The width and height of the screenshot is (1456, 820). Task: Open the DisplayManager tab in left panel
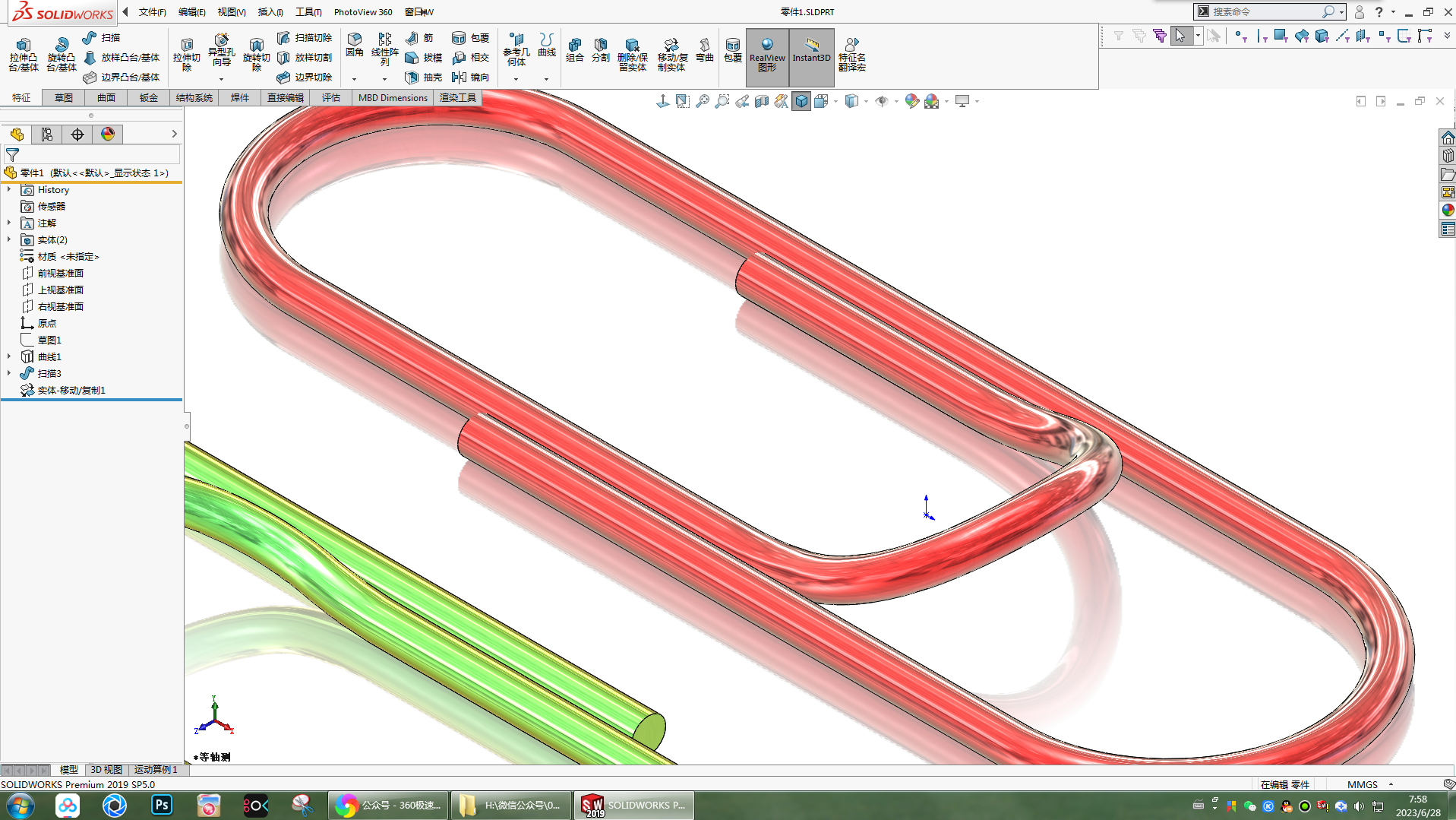tap(108, 135)
